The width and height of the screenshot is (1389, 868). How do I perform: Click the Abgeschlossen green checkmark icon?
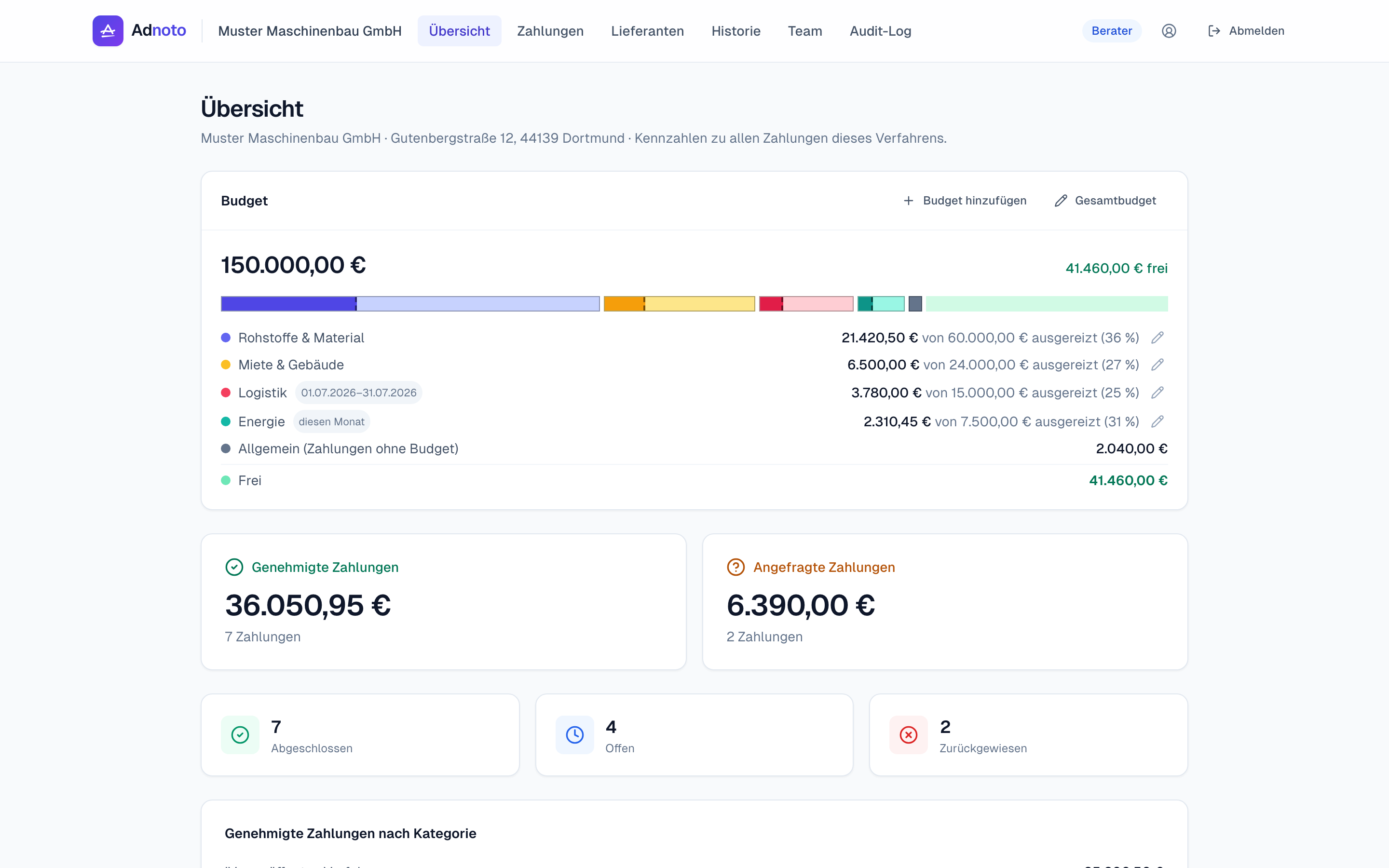coord(240,735)
